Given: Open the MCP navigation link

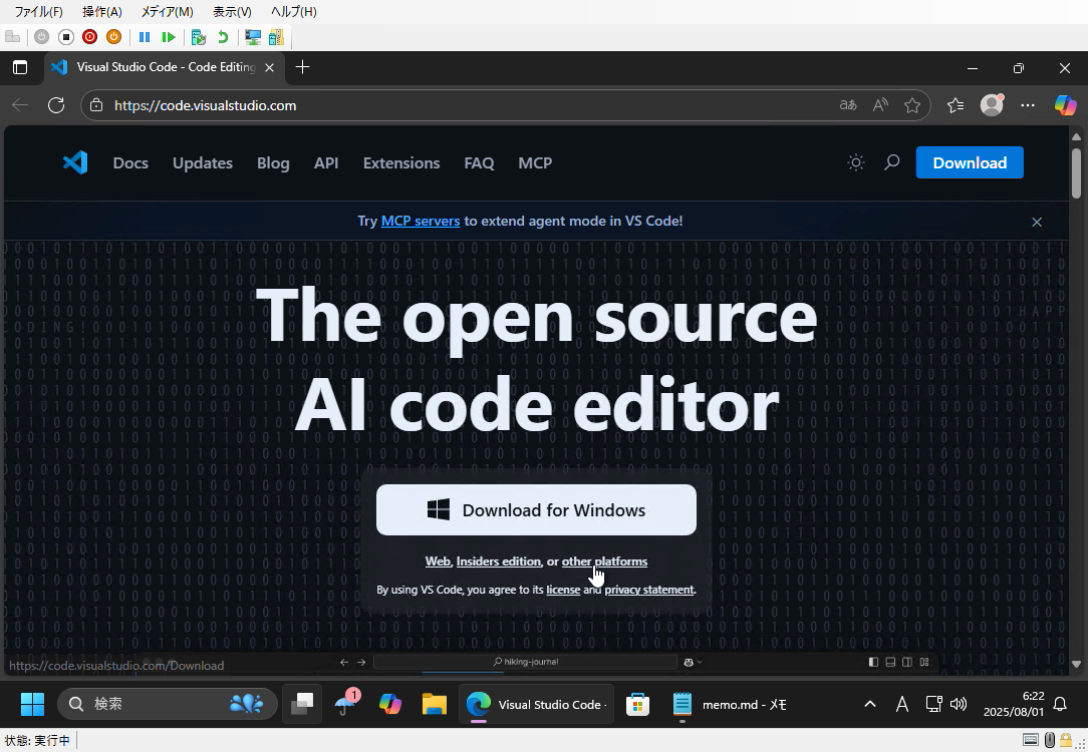Looking at the screenshot, I should [x=535, y=163].
